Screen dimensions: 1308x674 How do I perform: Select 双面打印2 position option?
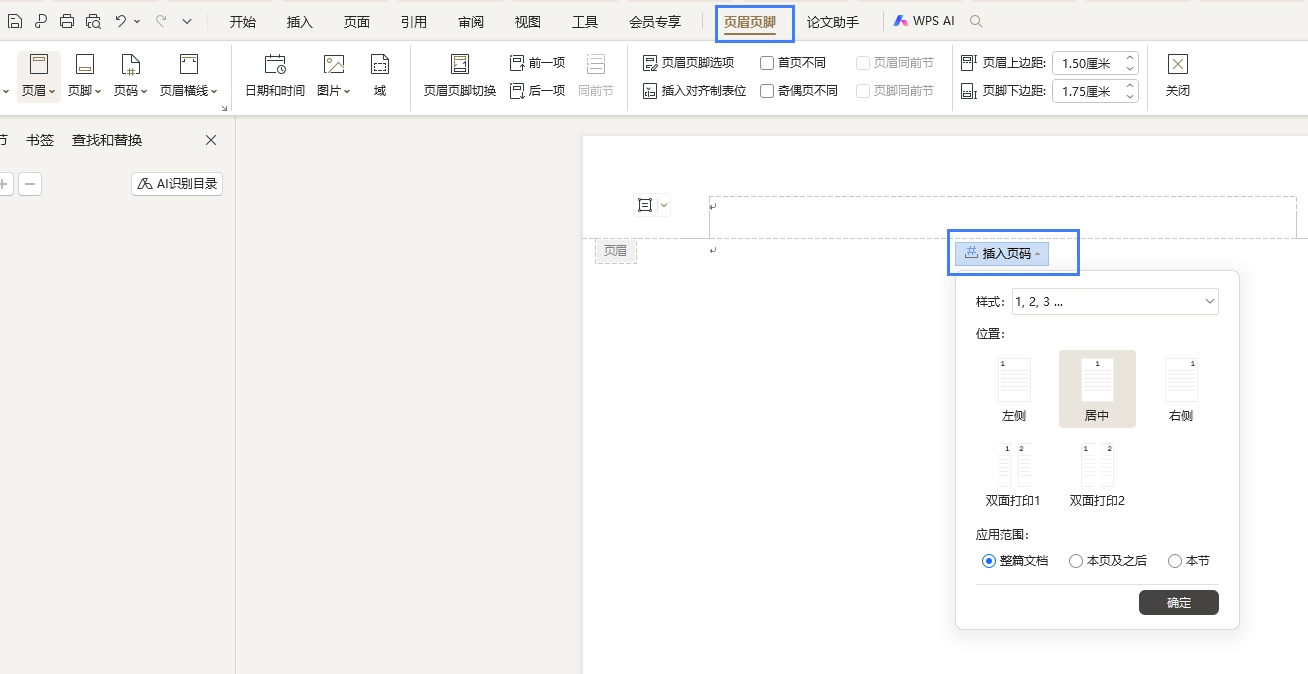coord(1097,475)
